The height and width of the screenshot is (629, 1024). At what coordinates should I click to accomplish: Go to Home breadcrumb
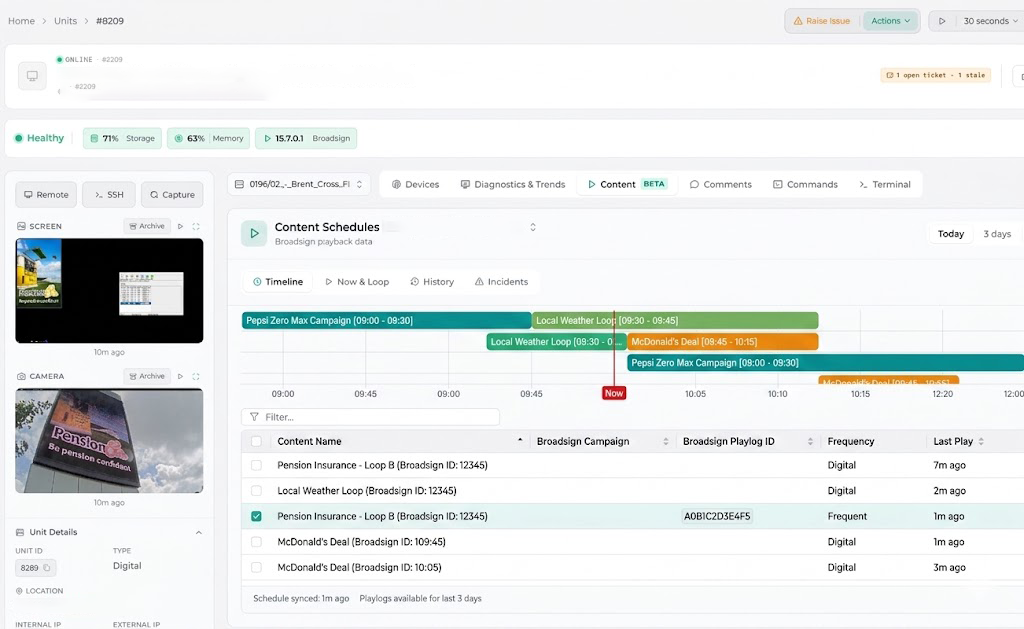tap(22, 21)
